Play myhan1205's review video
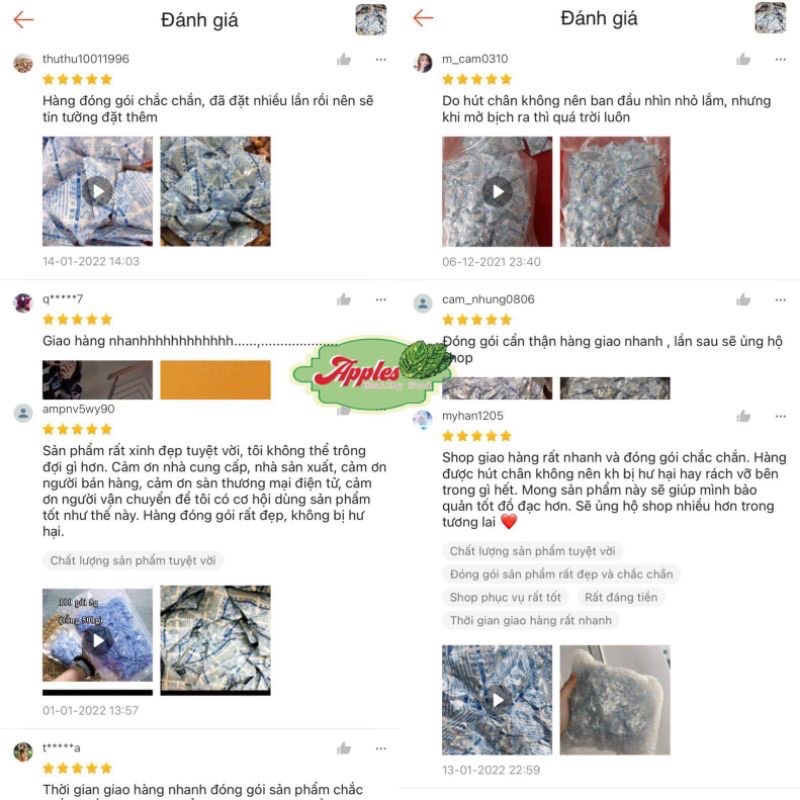The image size is (800, 800). [x=497, y=699]
